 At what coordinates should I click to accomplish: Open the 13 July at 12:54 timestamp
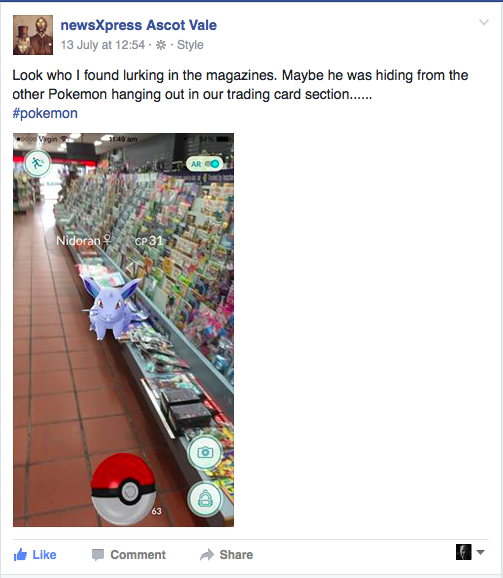[x=103, y=45]
